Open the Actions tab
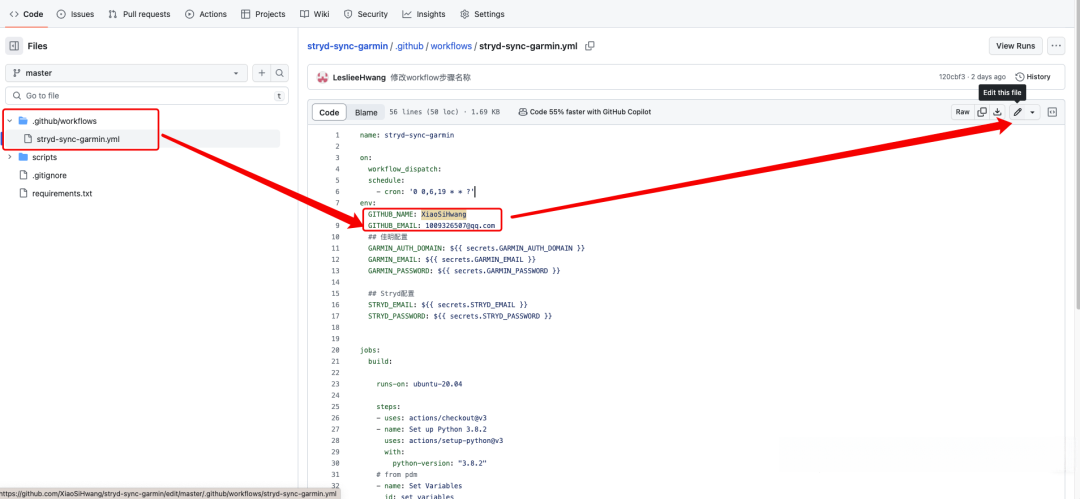Viewport: 1080px width, 499px height. (205, 14)
